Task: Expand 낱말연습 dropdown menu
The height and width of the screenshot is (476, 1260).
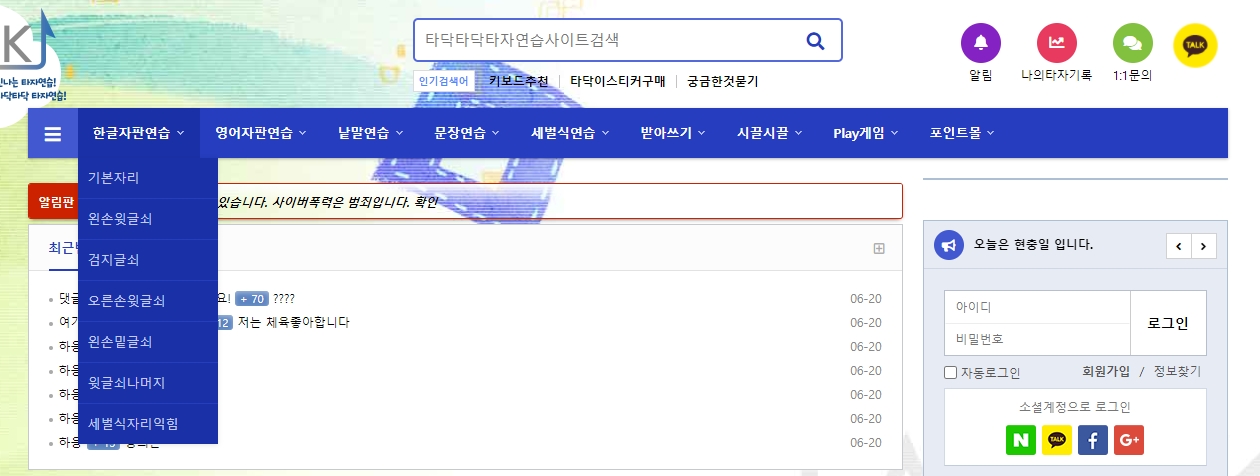Action: [371, 133]
